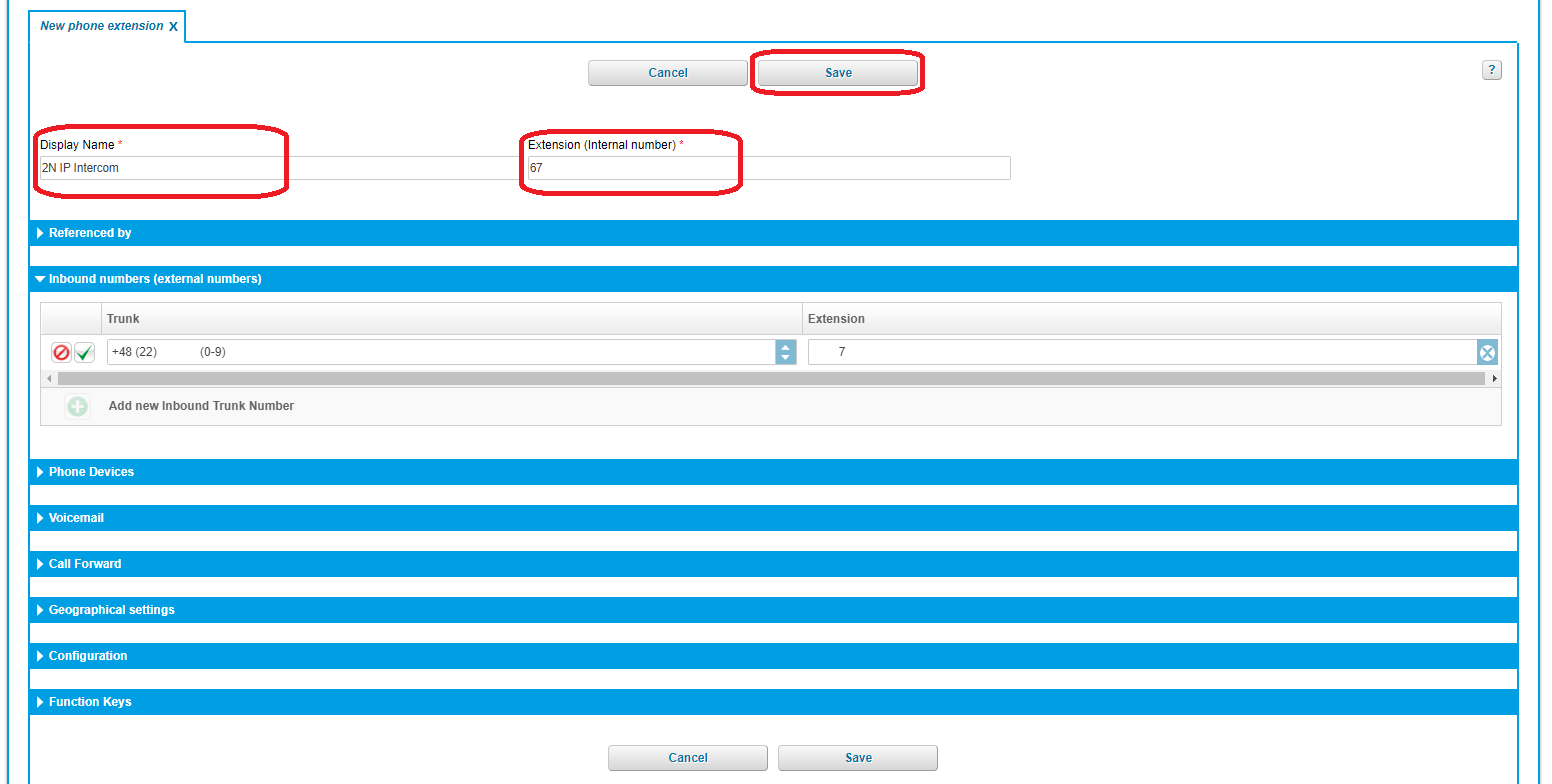Click the top Save button
This screenshot has width=1552, height=784.
click(x=838, y=73)
